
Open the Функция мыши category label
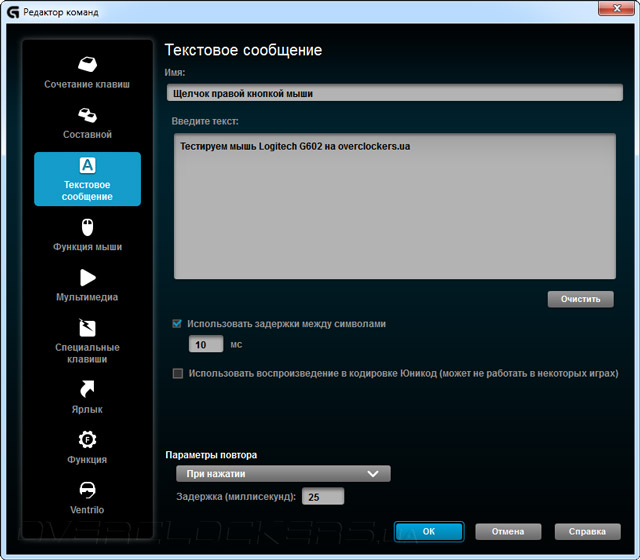(x=87, y=247)
